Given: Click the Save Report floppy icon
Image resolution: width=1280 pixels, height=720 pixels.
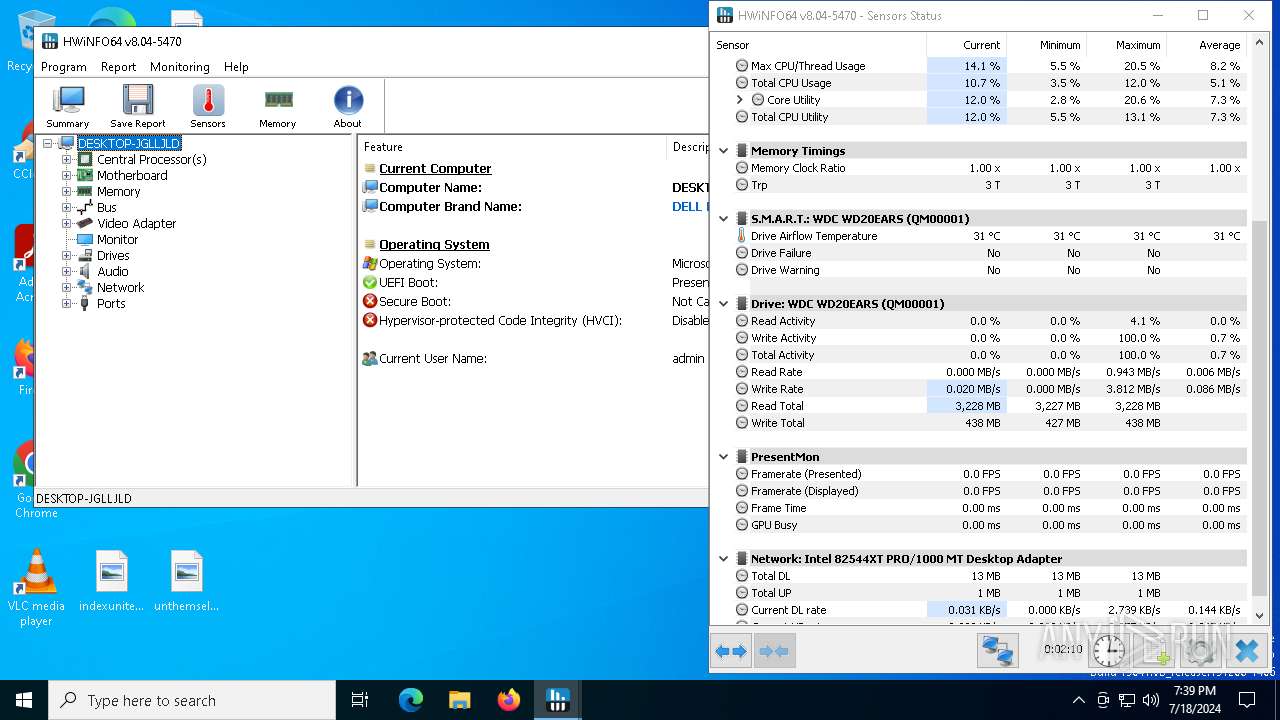Looking at the screenshot, I should coord(138,106).
